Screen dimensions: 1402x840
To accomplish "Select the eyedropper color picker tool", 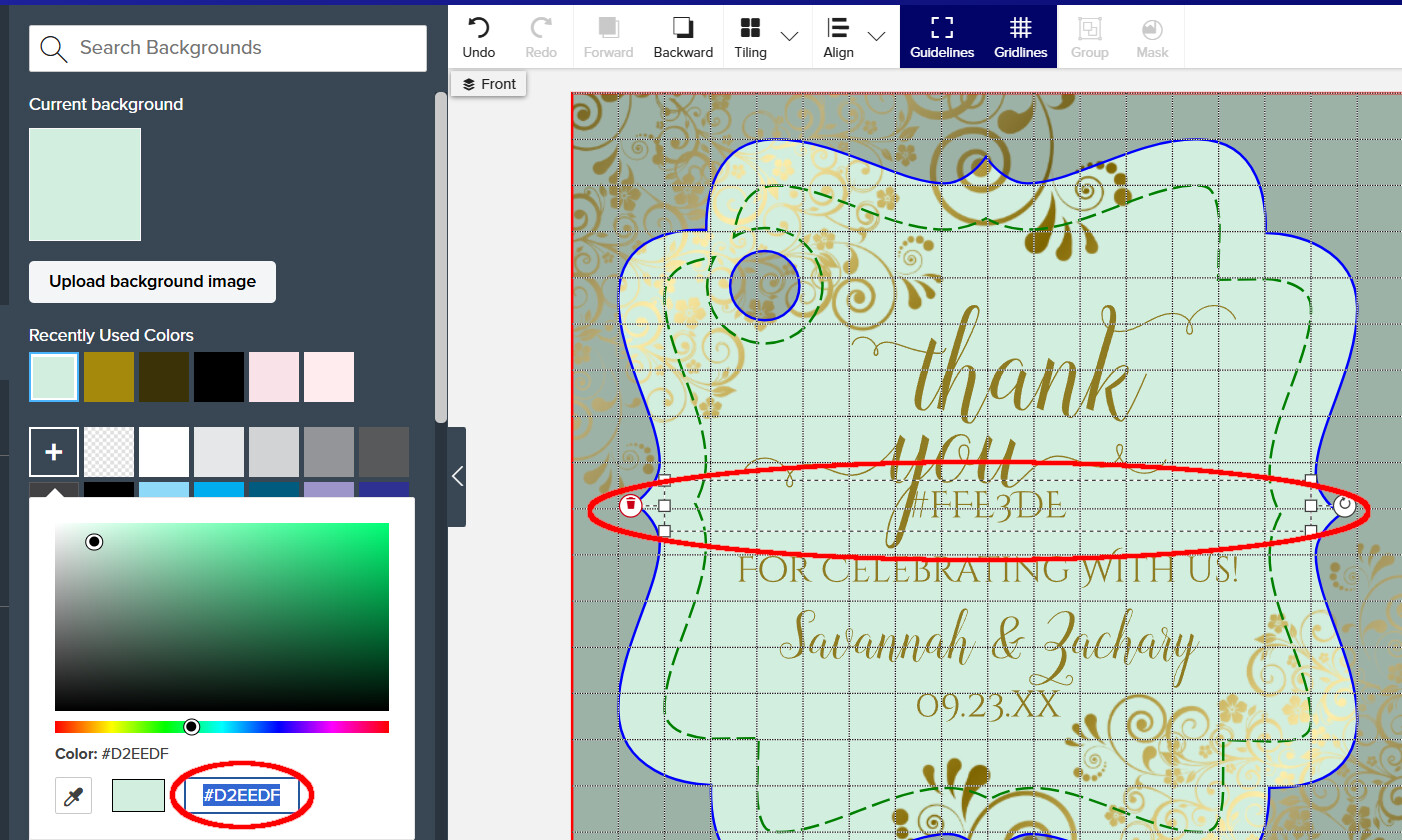I will pyautogui.click(x=73, y=796).
